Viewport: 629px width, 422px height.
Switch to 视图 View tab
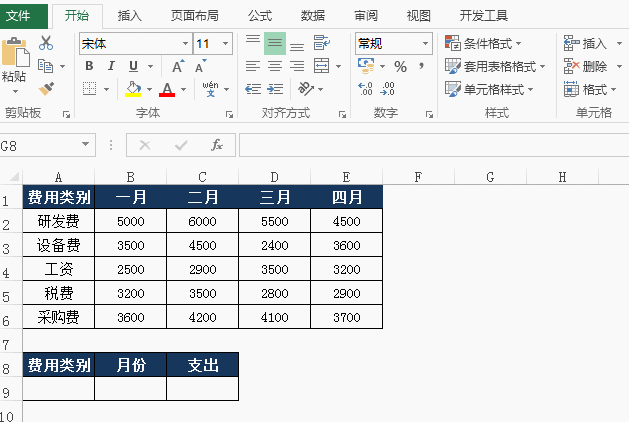tap(418, 16)
